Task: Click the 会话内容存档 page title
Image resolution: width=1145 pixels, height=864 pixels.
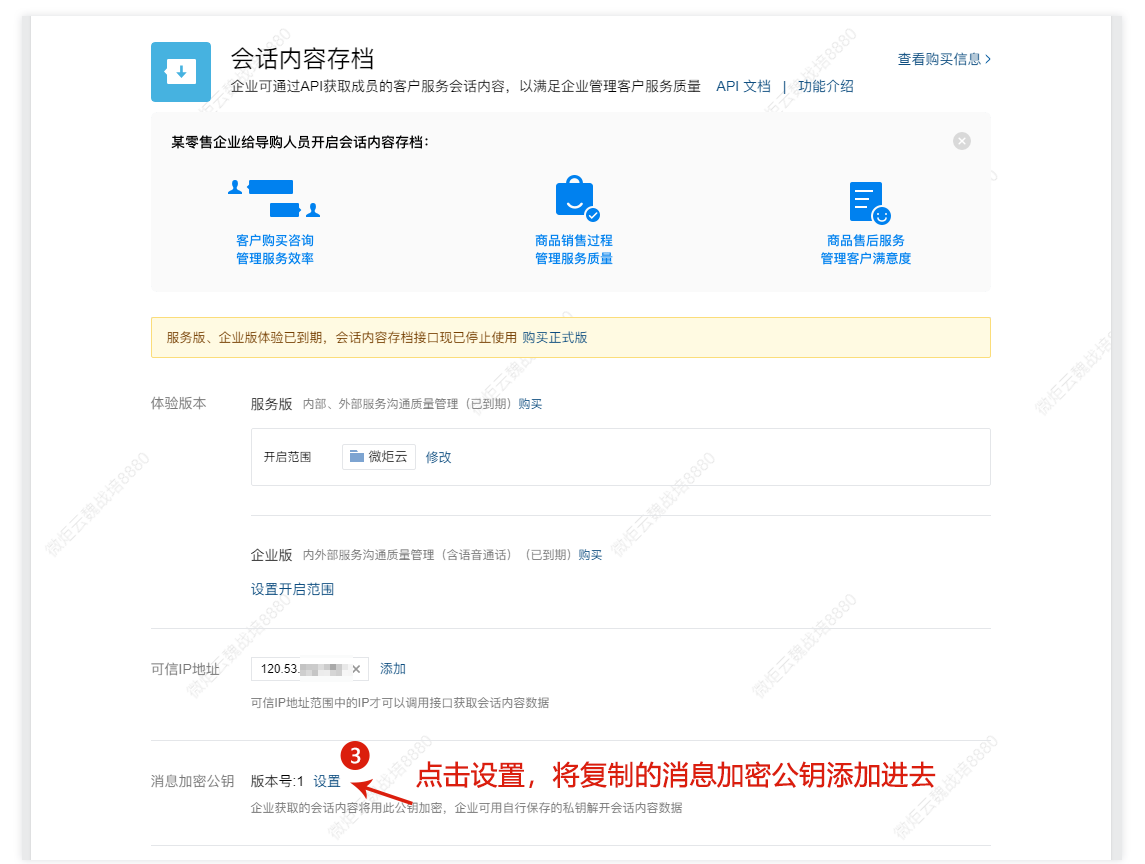Action: click(302, 59)
